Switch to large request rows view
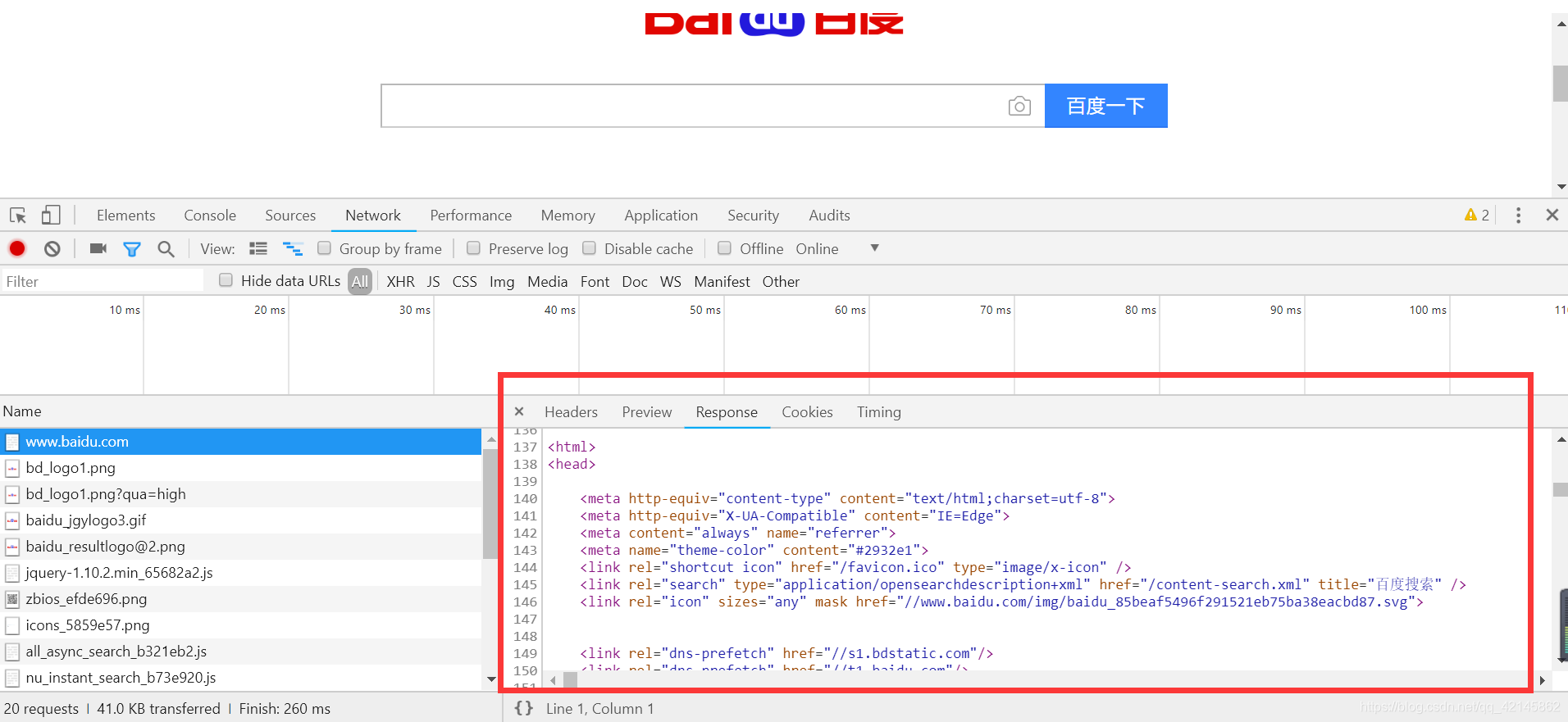Viewport: 1568px width, 722px height. 258,248
